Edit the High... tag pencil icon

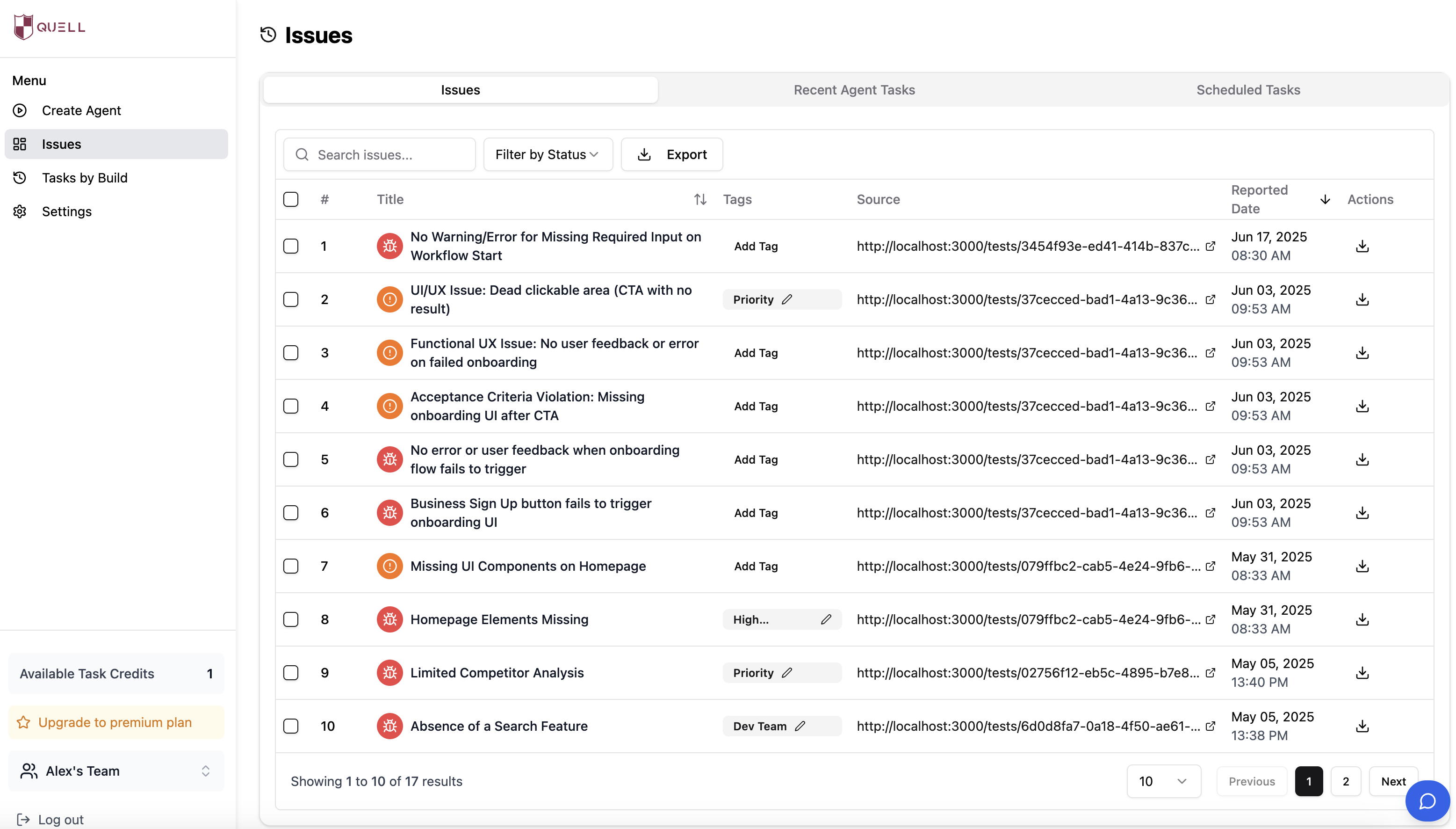tap(826, 619)
